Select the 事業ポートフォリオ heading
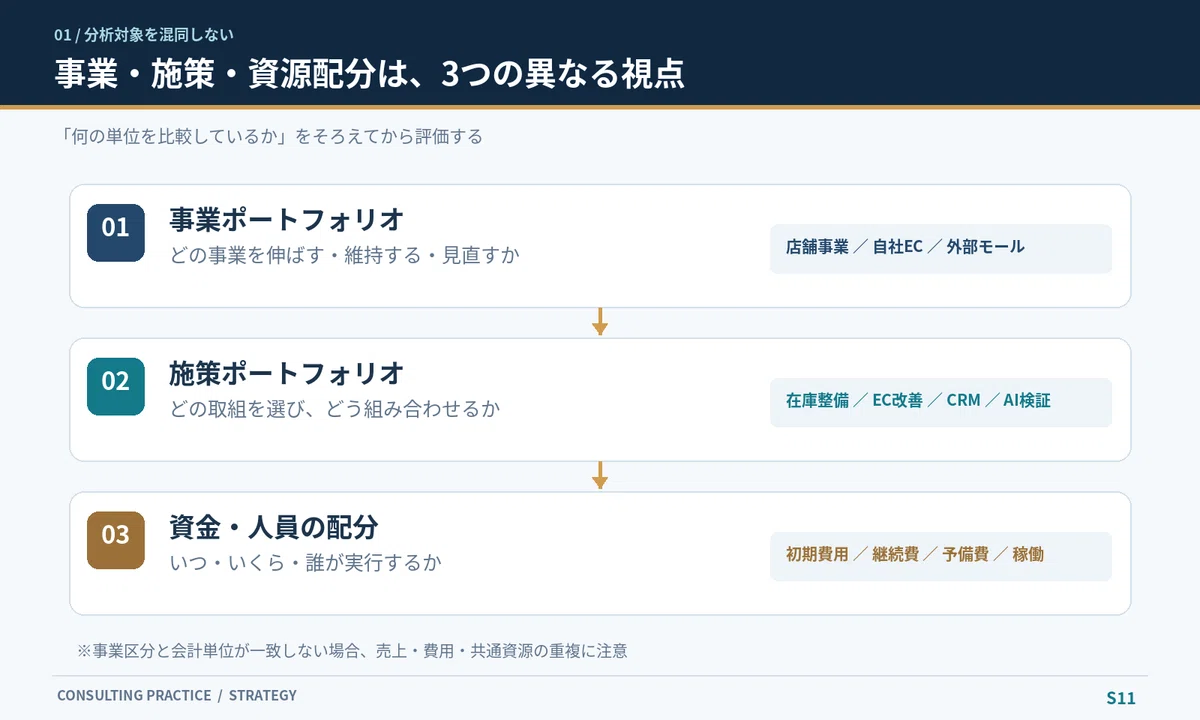Image resolution: width=1200 pixels, height=720 pixels. click(x=287, y=219)
